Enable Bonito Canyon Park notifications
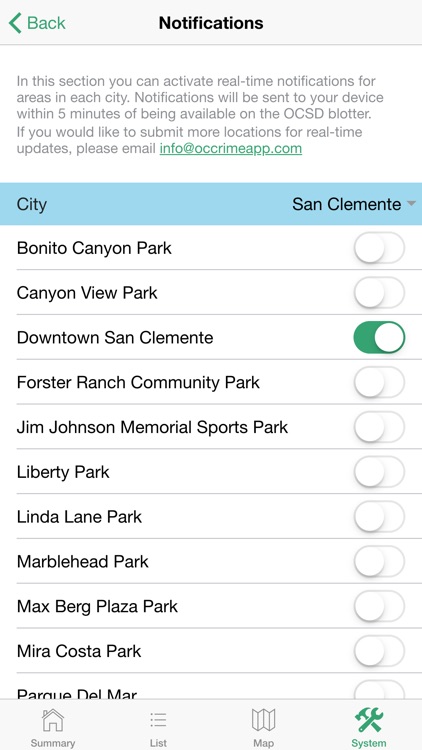The image size is (422, 750). (379, 248)
